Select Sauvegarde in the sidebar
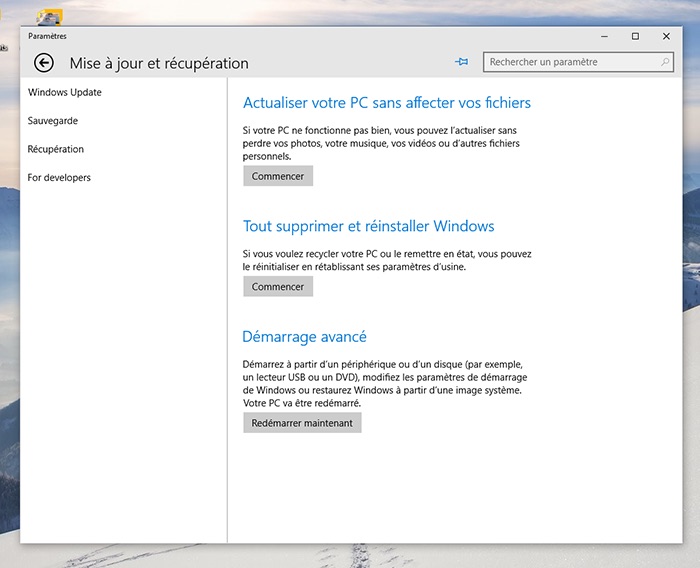 pyautogui.click(x=53, y=121)
